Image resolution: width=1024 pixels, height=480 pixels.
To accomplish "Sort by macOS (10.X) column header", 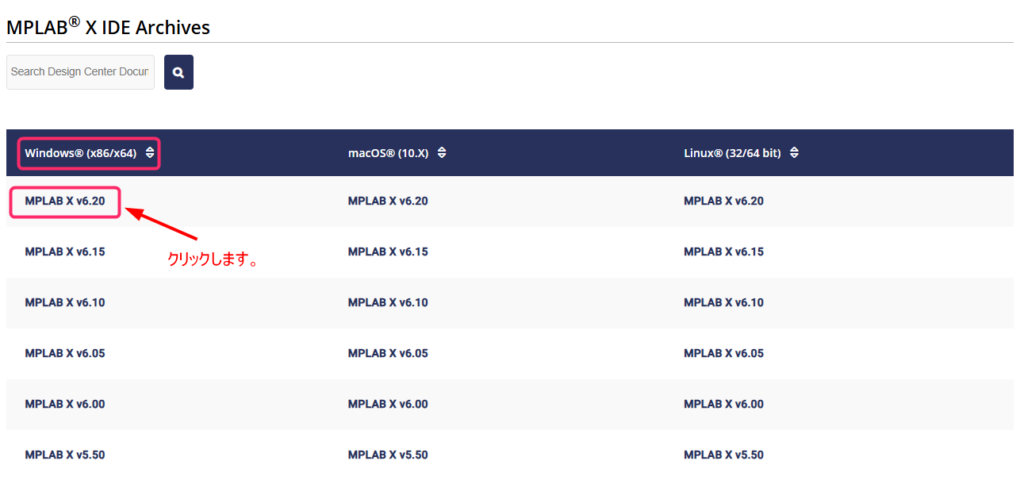I will pyautogui.click(x=390, y=153).
